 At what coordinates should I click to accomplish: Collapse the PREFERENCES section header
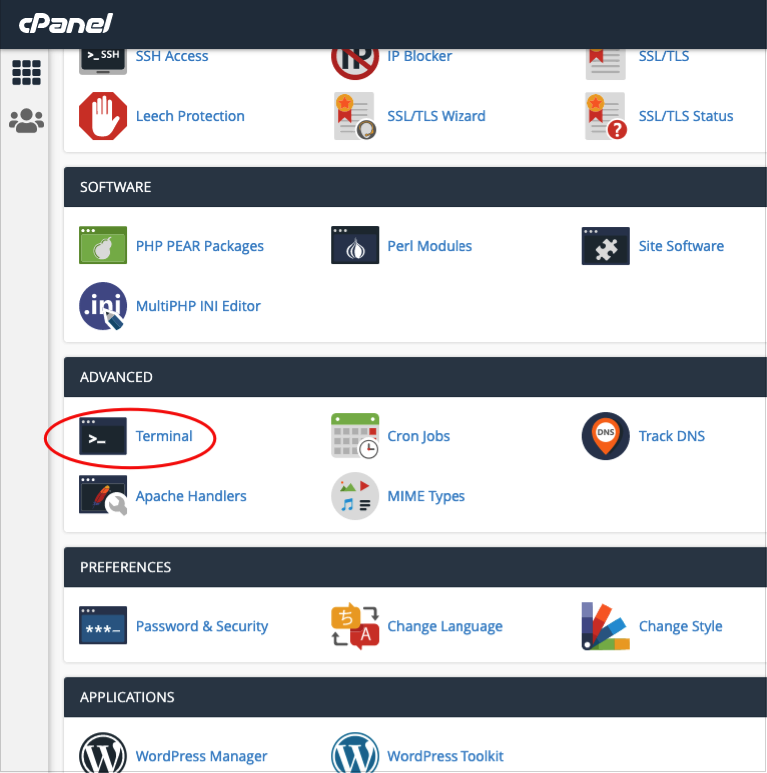415,567
